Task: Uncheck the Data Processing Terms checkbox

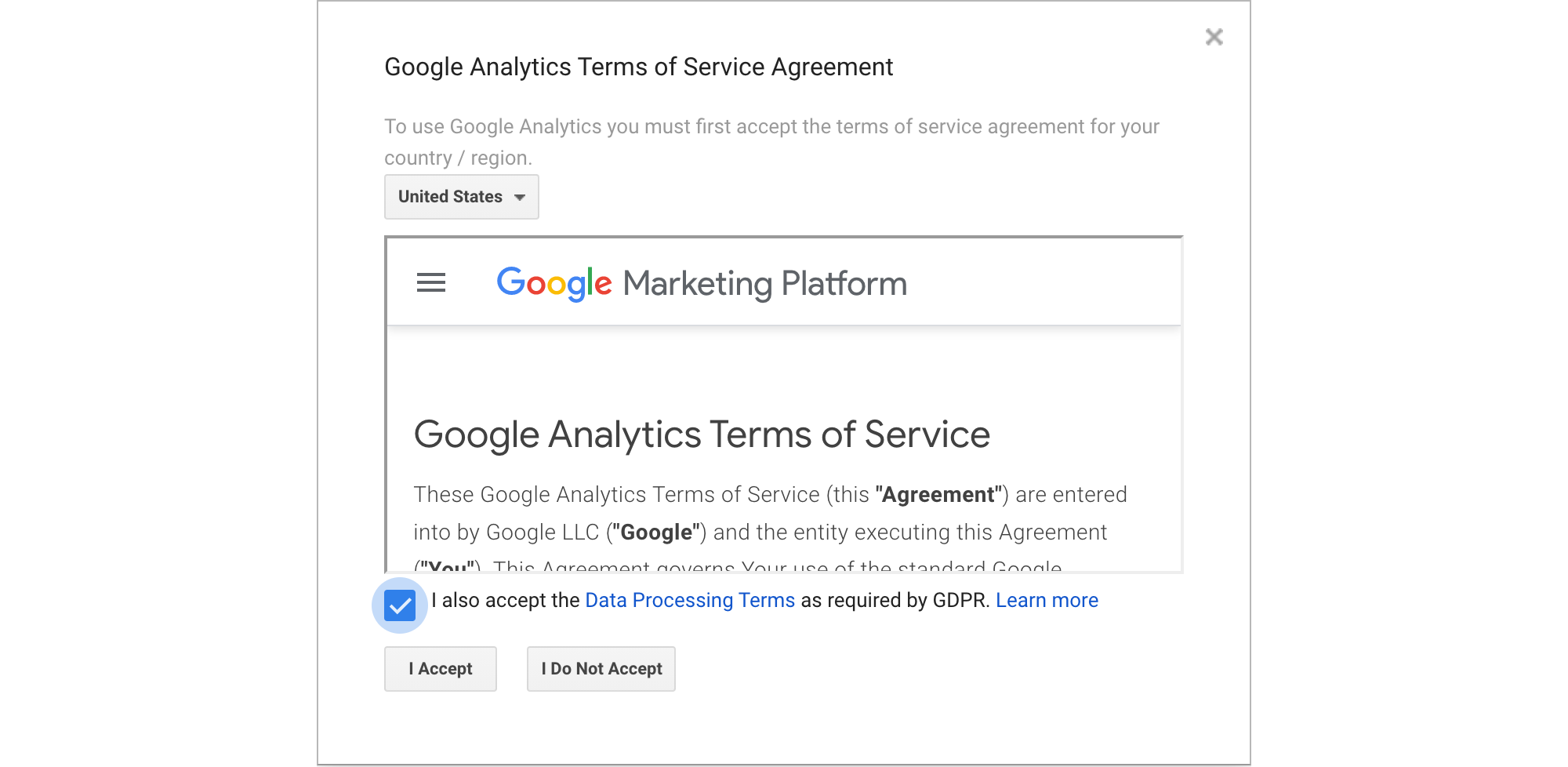Action: click(400, 605)
